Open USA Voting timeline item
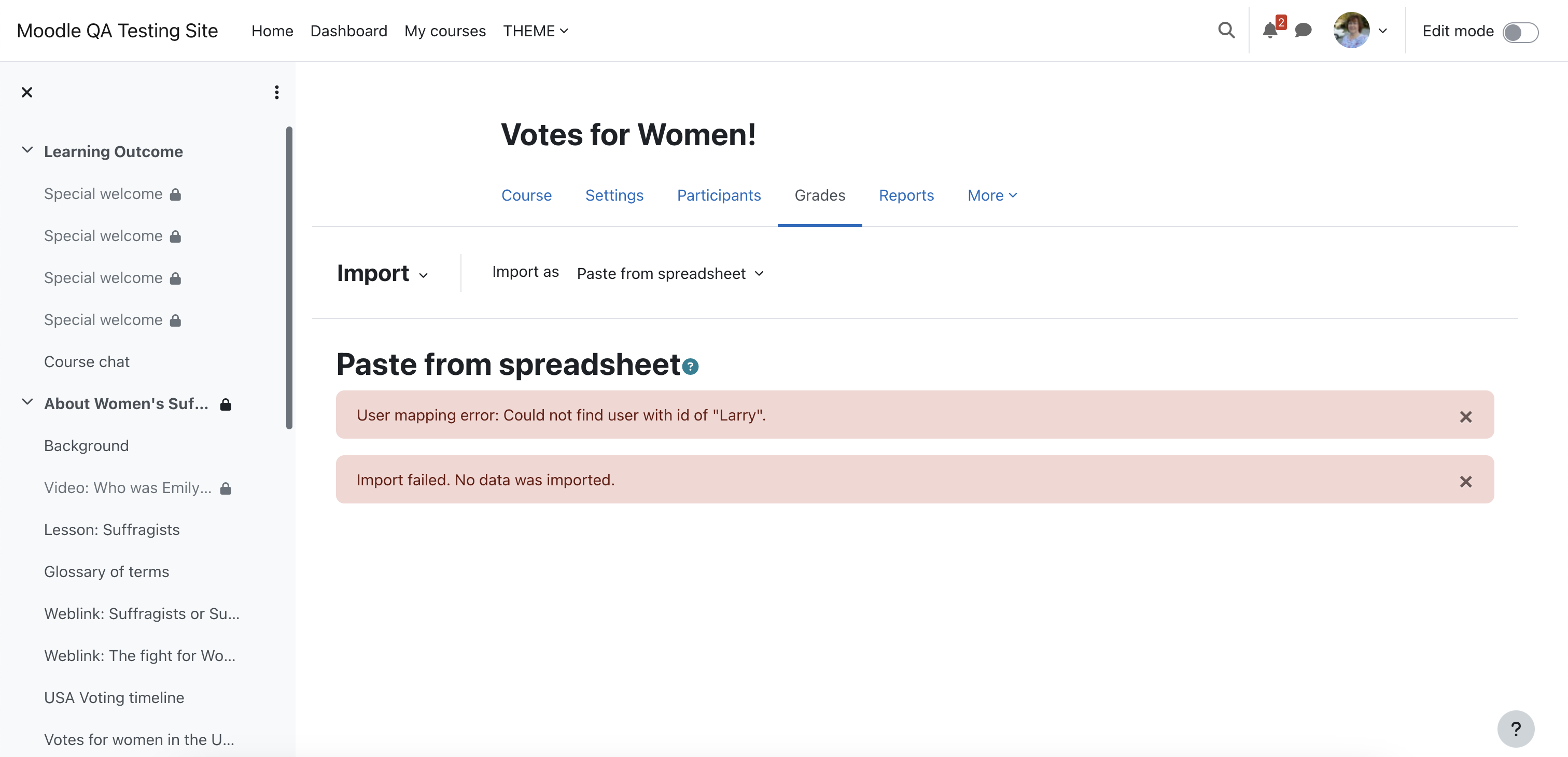The width and height of the screenshot is (1568, 757). point(114,698)
